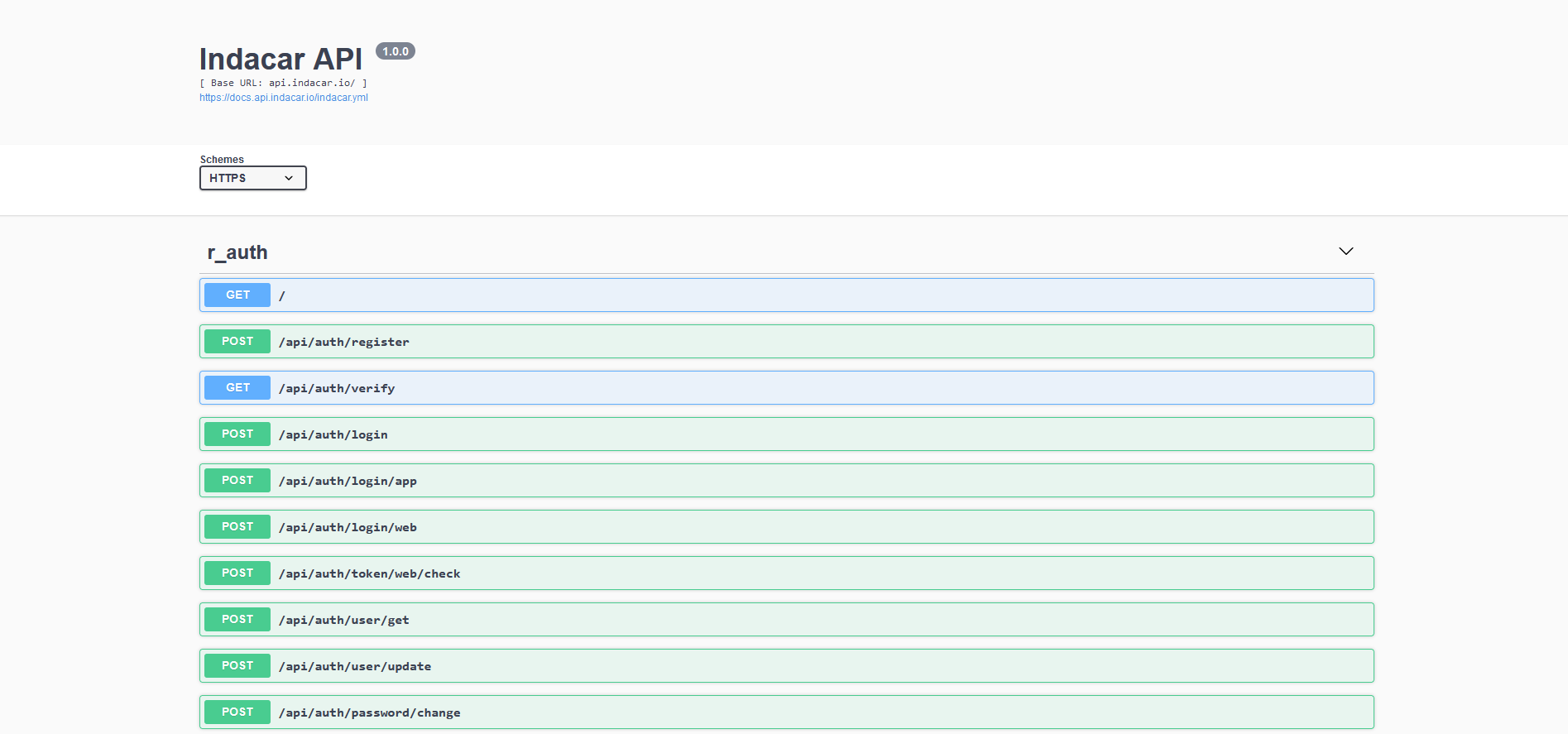The width and height of the screenshot is (1568, 734).
Task: Click POST badge for /api/auth/register
Action: (x=237, y=342)
